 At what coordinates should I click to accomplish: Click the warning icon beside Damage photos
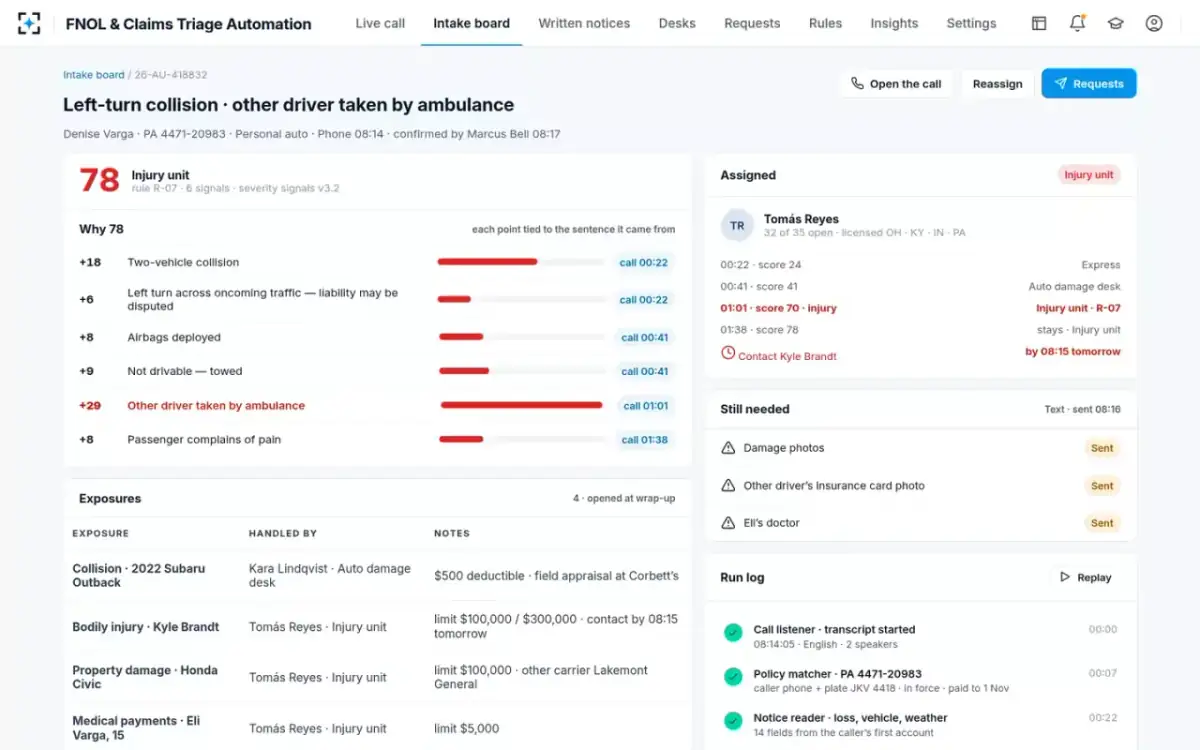728,448
